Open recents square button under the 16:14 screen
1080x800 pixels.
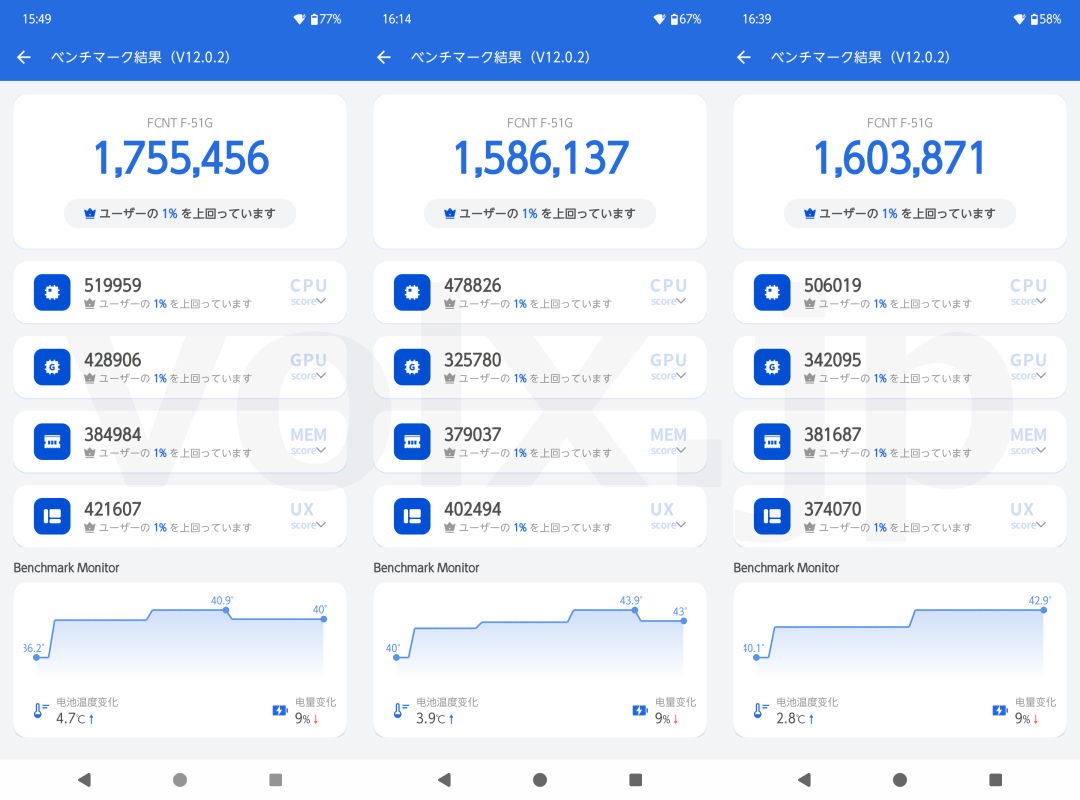[636, 779]
